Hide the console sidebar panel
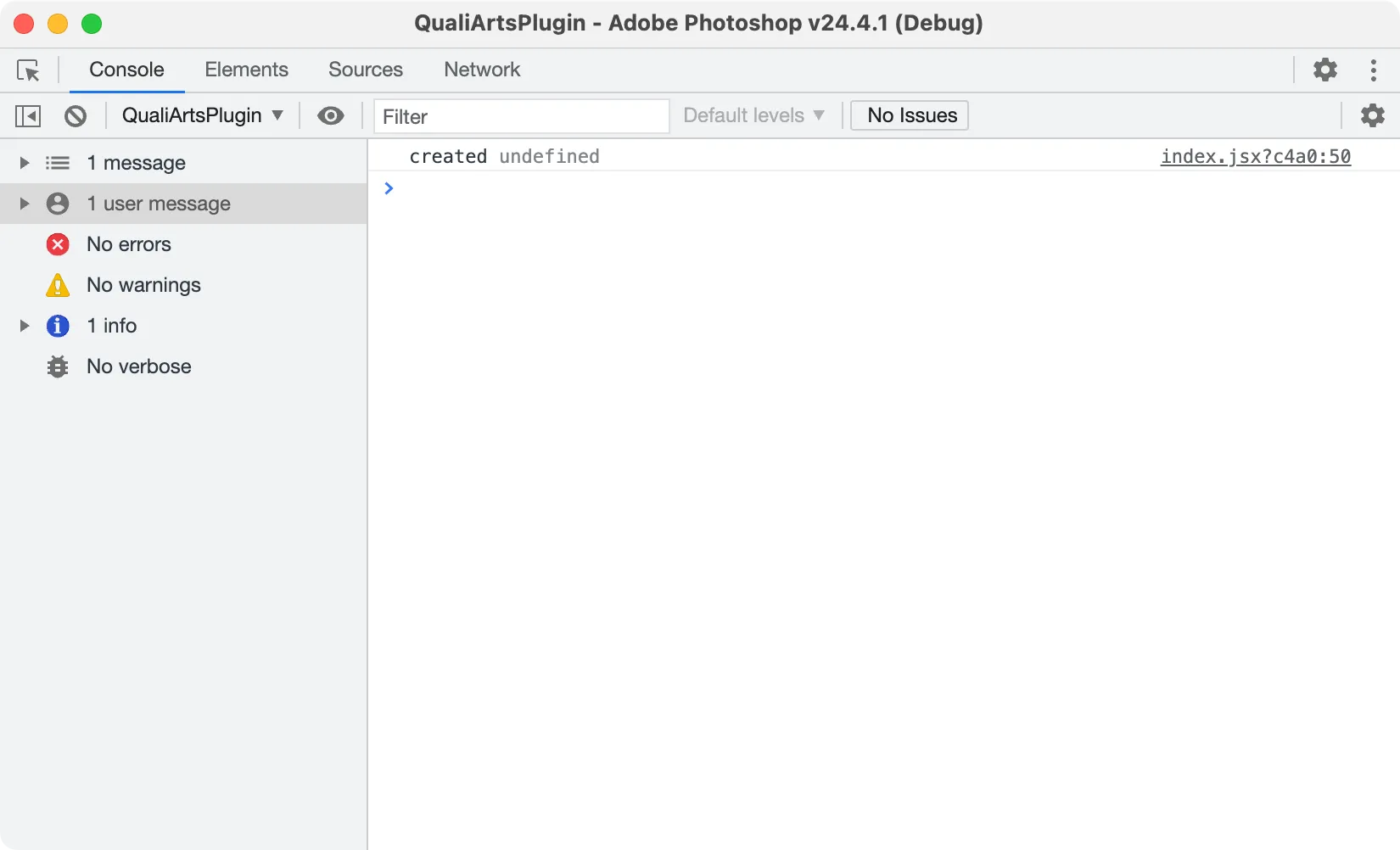The height and width of the screenshot is (850, 1400). point(28,115)
